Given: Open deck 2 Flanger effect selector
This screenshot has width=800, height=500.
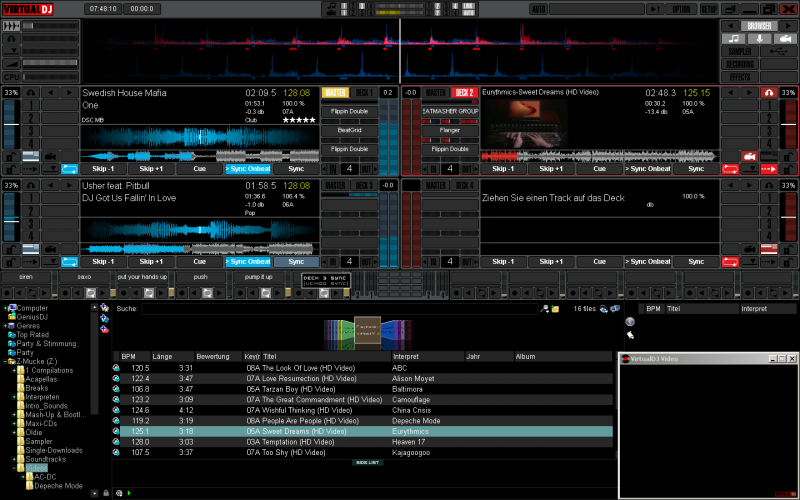Looking at the screenshot, I should (x=450, y=130).
